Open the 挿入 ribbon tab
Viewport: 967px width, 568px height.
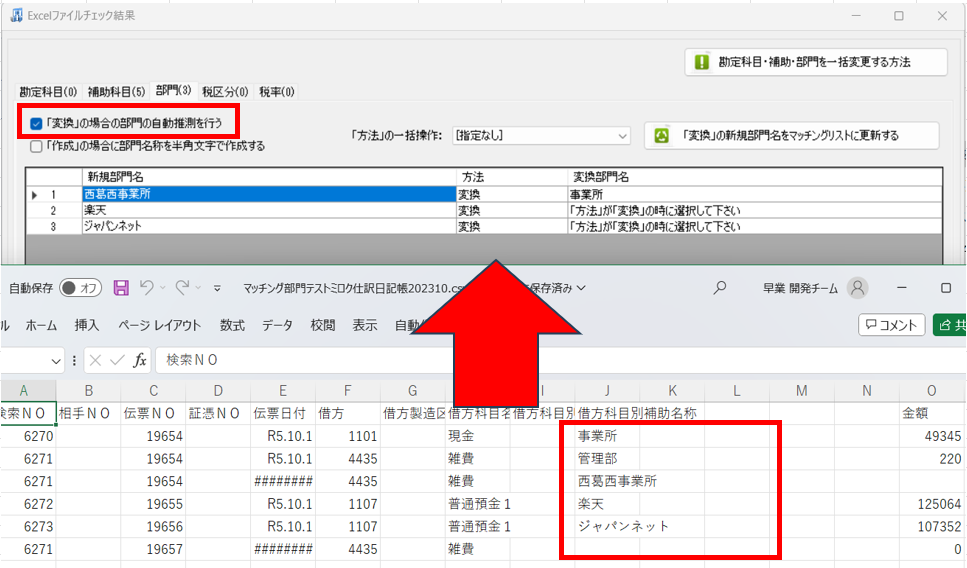pos(86,326)
